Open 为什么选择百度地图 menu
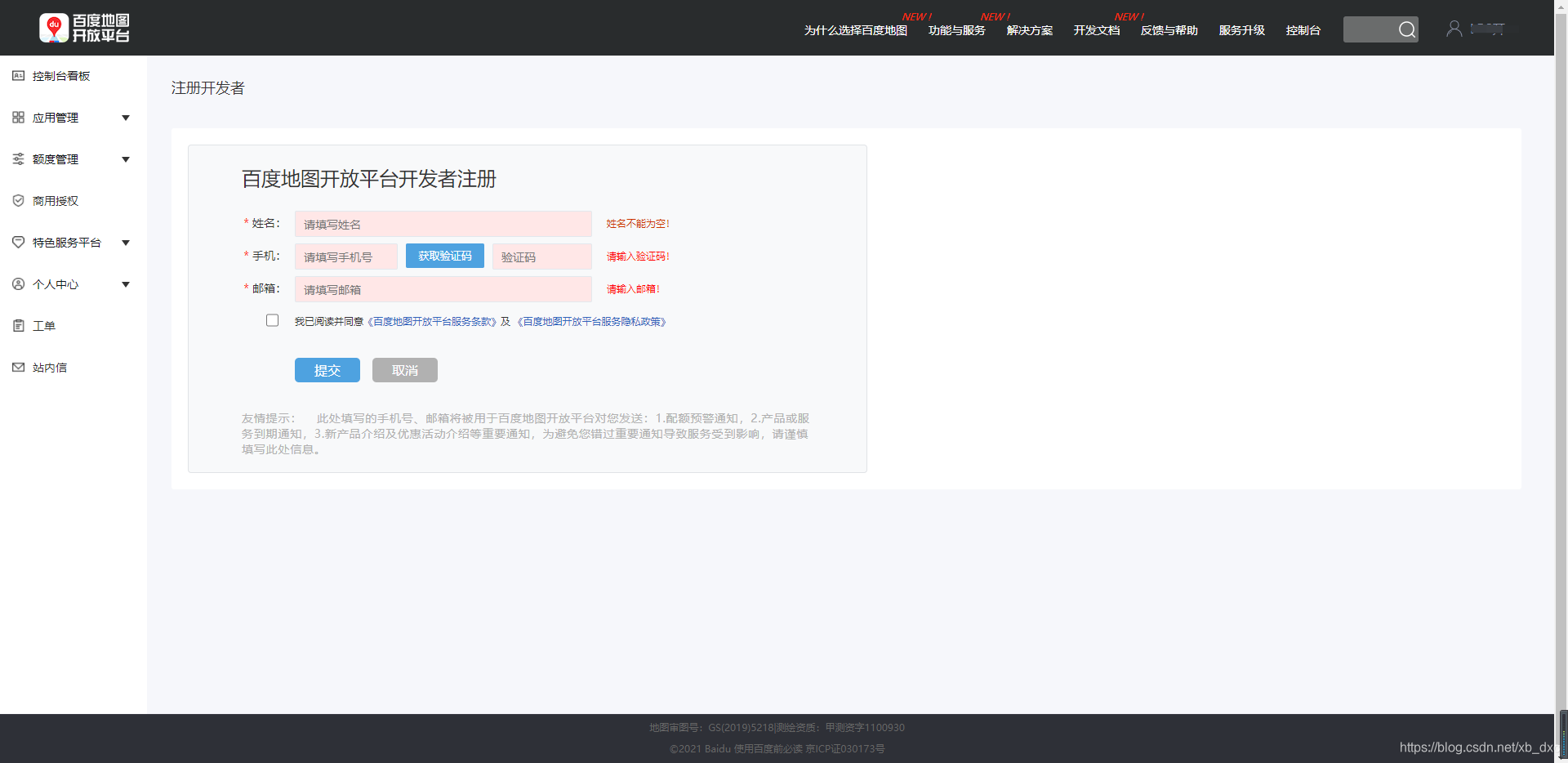The height and width of the screenshot is (763, 1568). point(855,30)
